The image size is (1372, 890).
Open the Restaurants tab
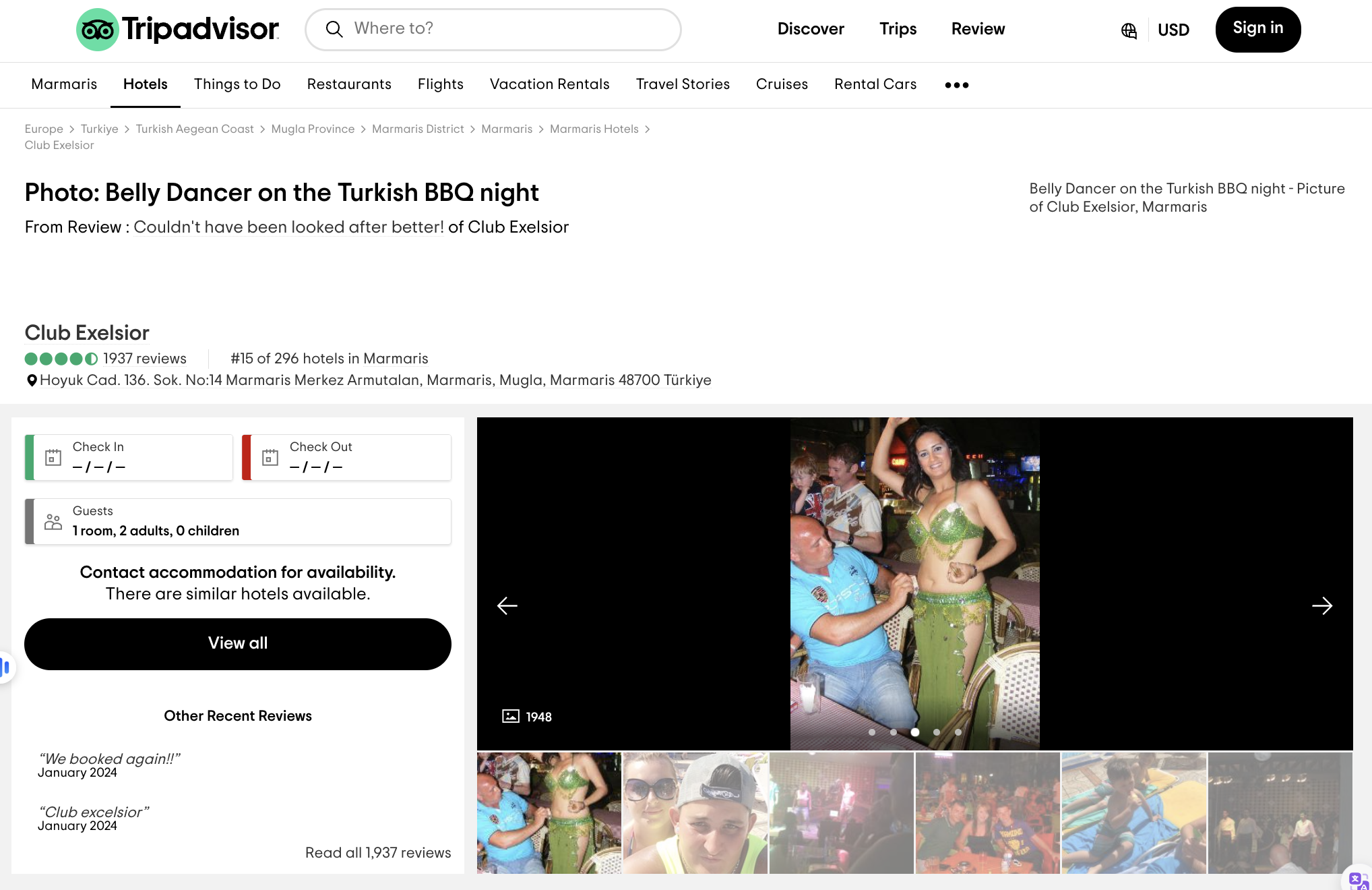pos(349,84)
